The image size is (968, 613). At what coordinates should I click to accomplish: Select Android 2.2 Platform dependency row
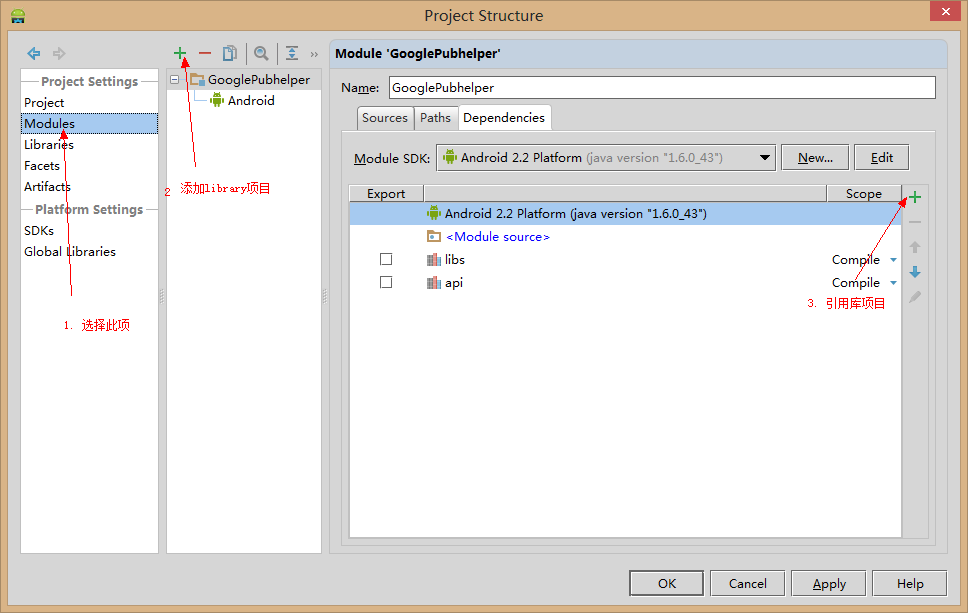pos(625,214)
